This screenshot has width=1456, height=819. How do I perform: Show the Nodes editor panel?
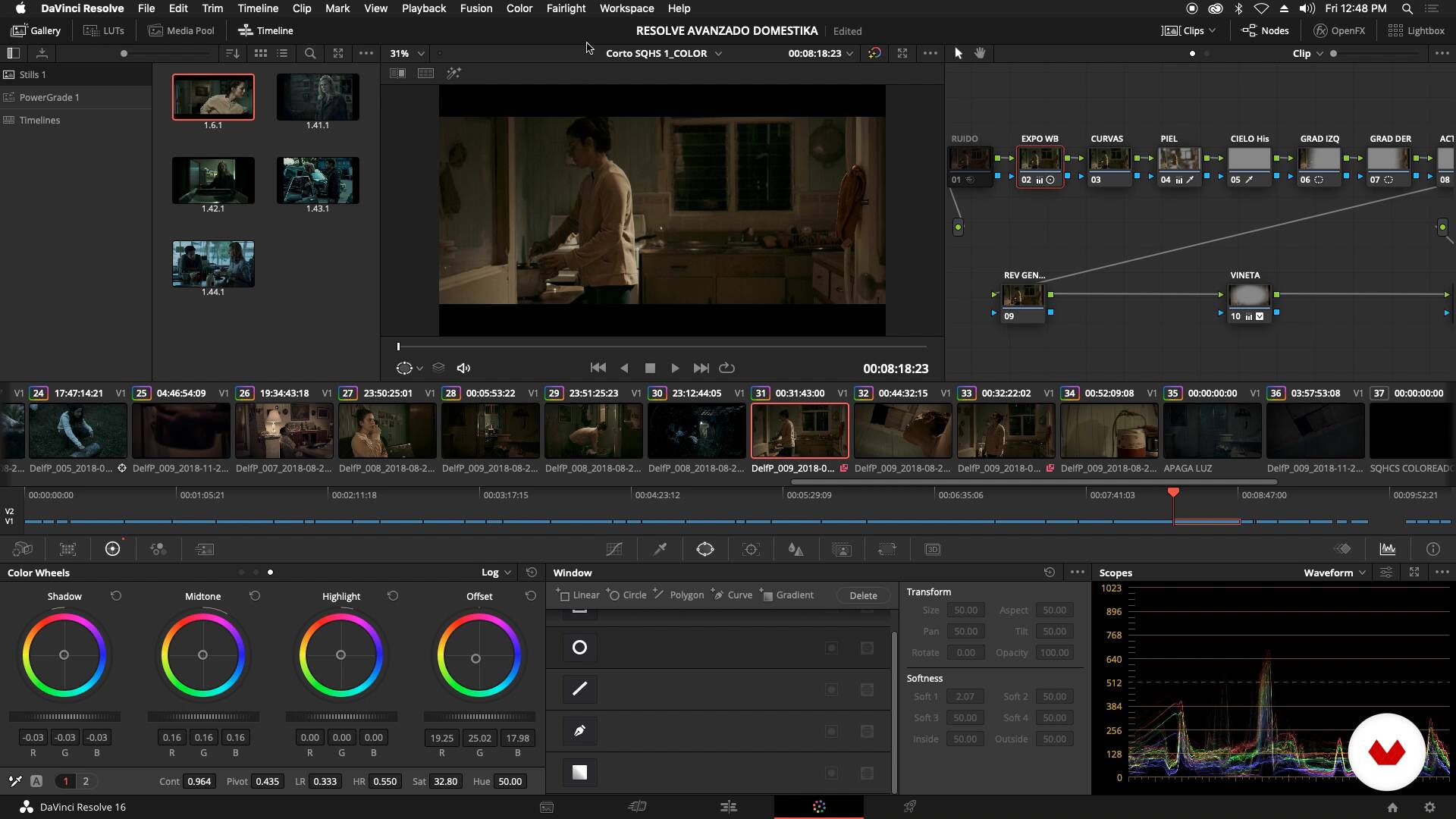1265,30
